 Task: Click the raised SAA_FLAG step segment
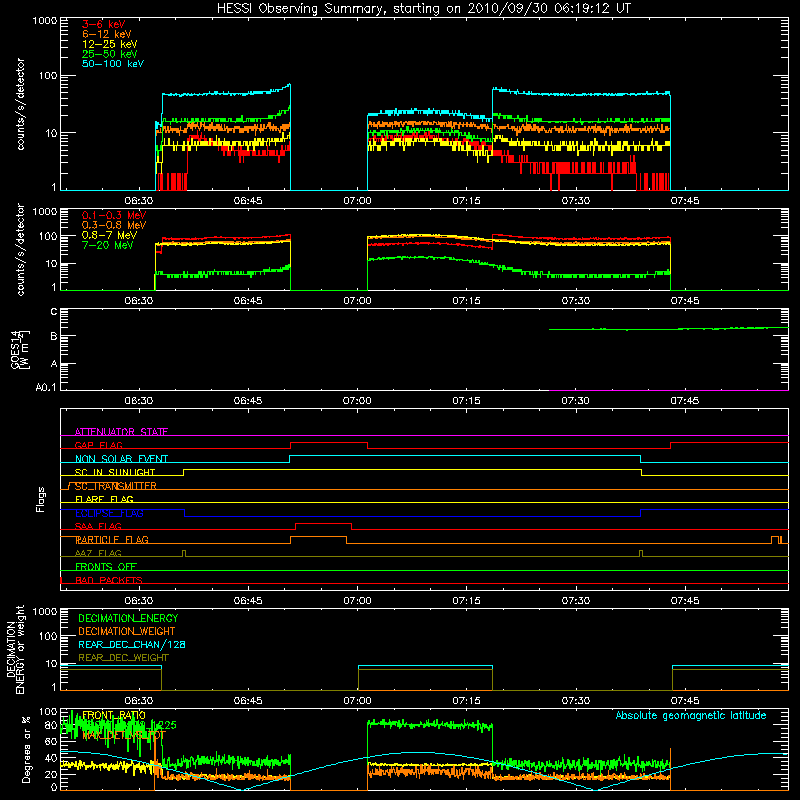[x=323, y=524]
